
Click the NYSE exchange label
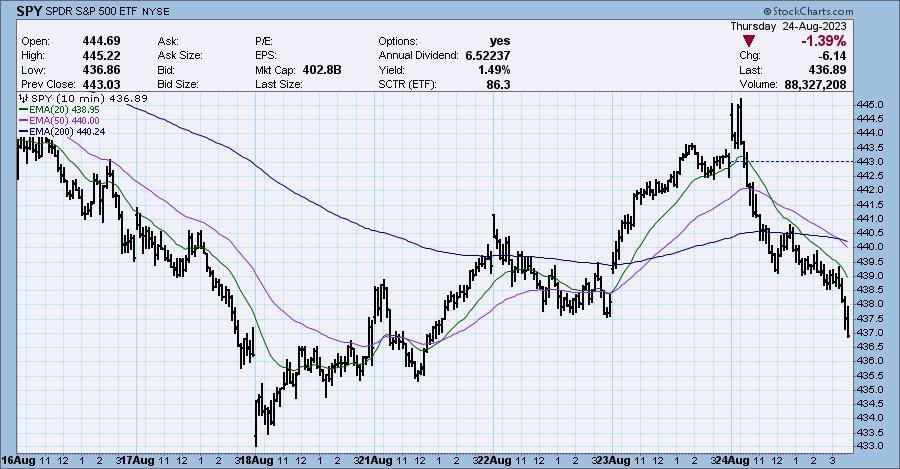155,12
